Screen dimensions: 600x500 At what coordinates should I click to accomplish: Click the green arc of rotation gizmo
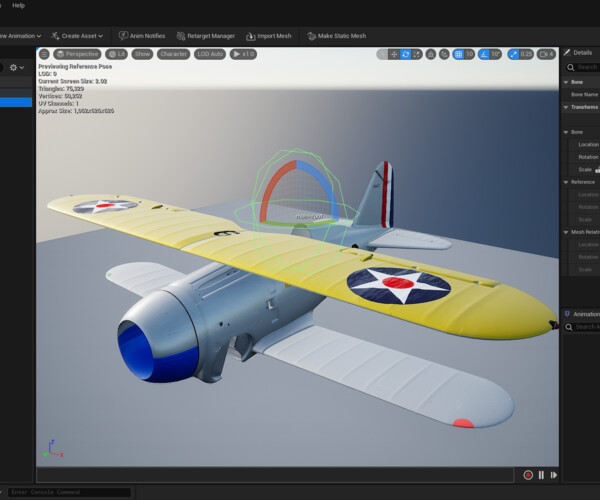(x=298, y=222)
